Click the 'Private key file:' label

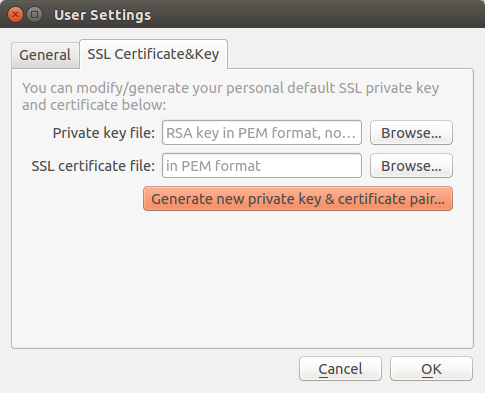(104, 133)
